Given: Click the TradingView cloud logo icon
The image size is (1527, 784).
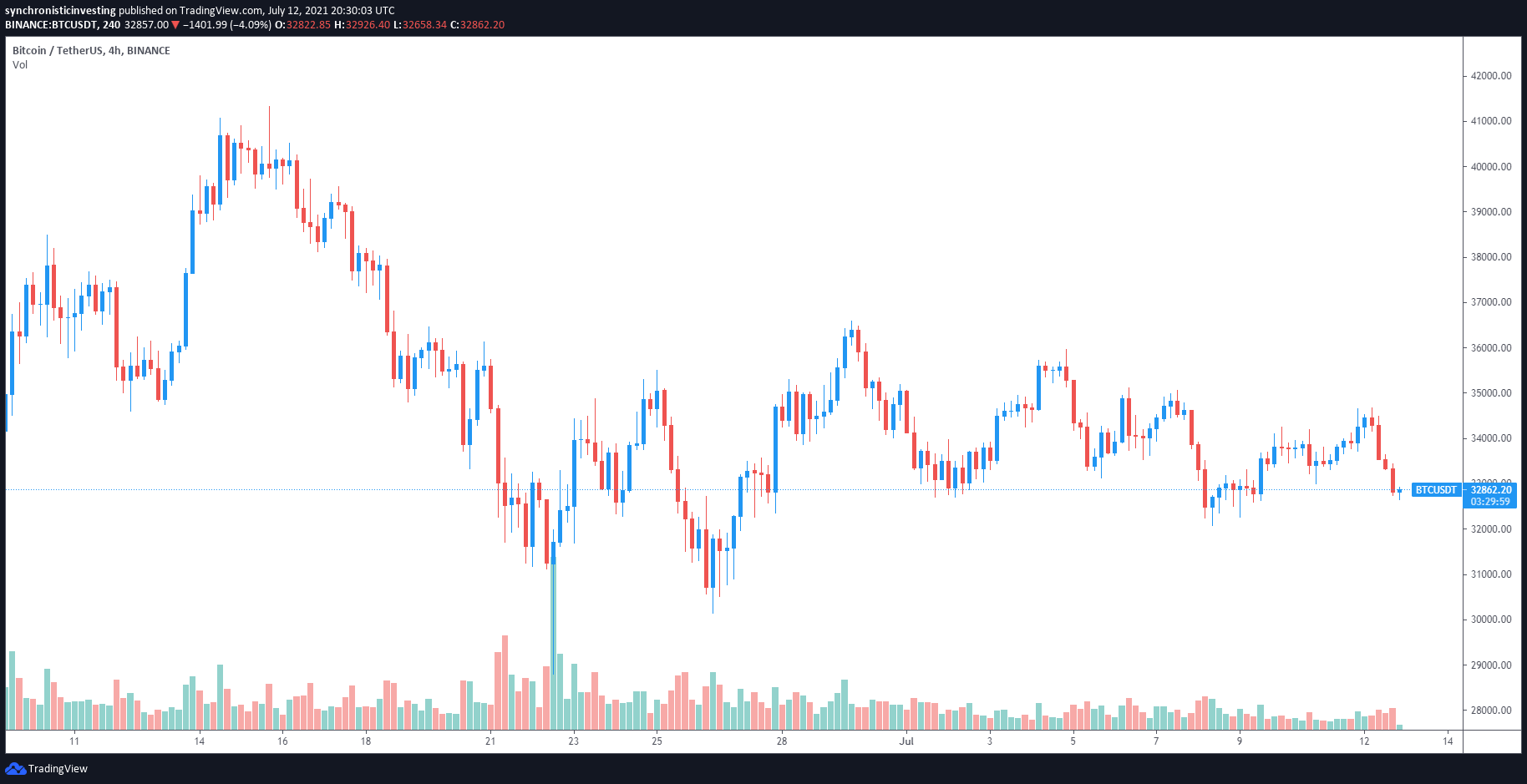Looking at the screenshot, I should 15,768.
